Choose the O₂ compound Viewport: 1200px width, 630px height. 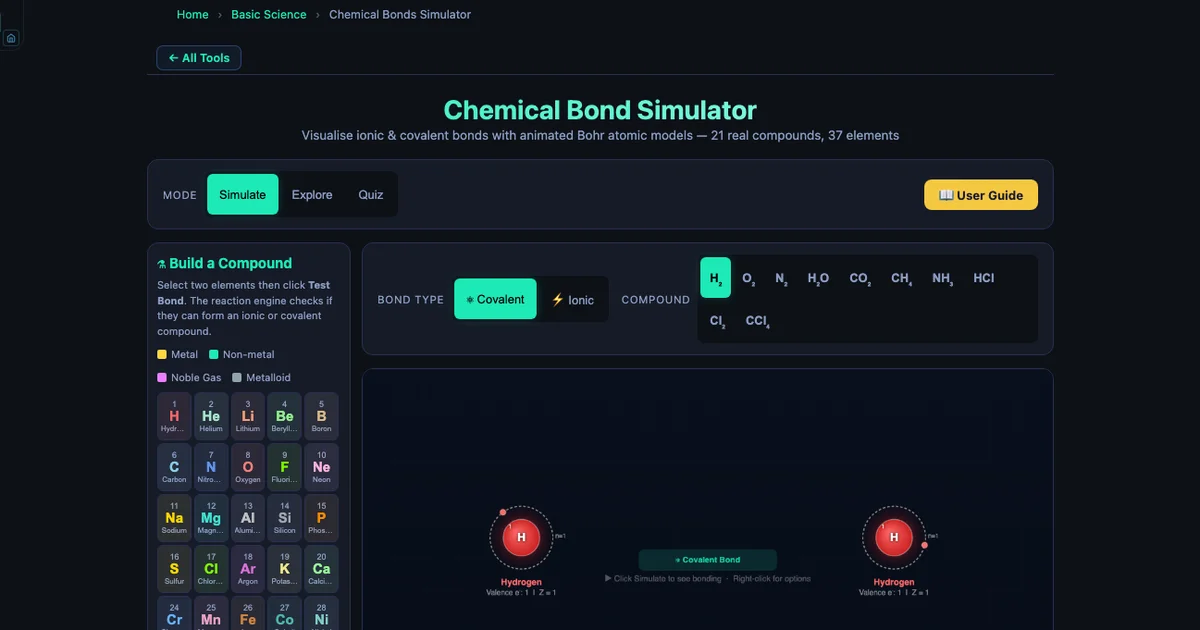tap(748, 278)
